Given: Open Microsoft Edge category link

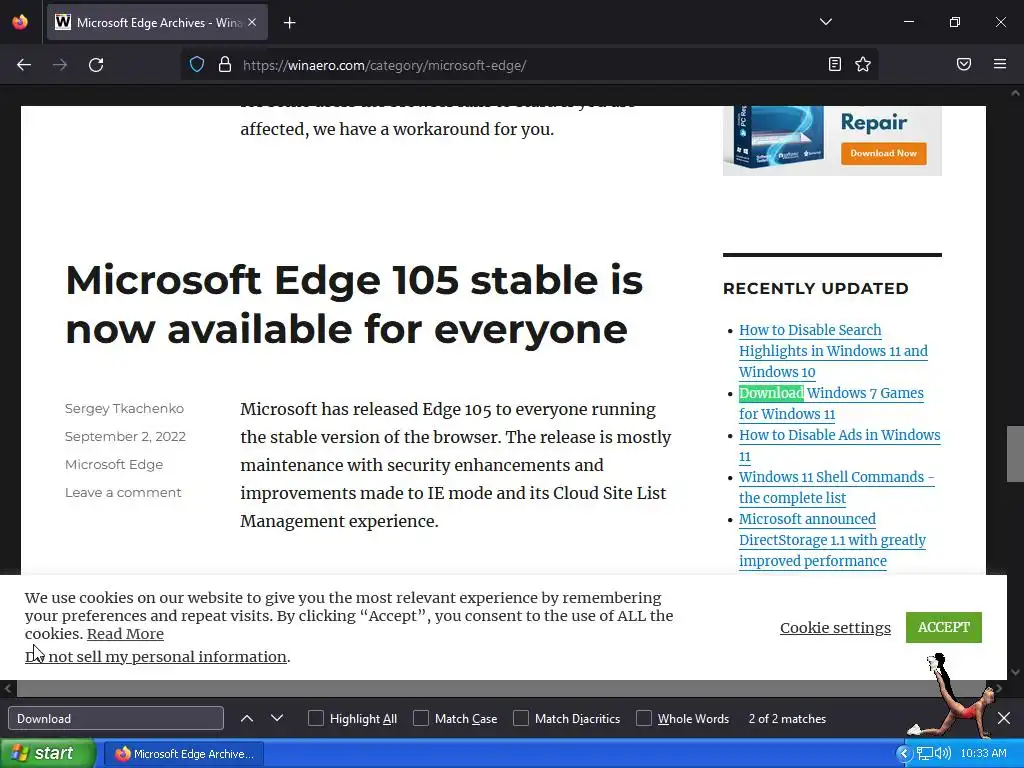Looking at the screenshot, I should coord(114,464).
